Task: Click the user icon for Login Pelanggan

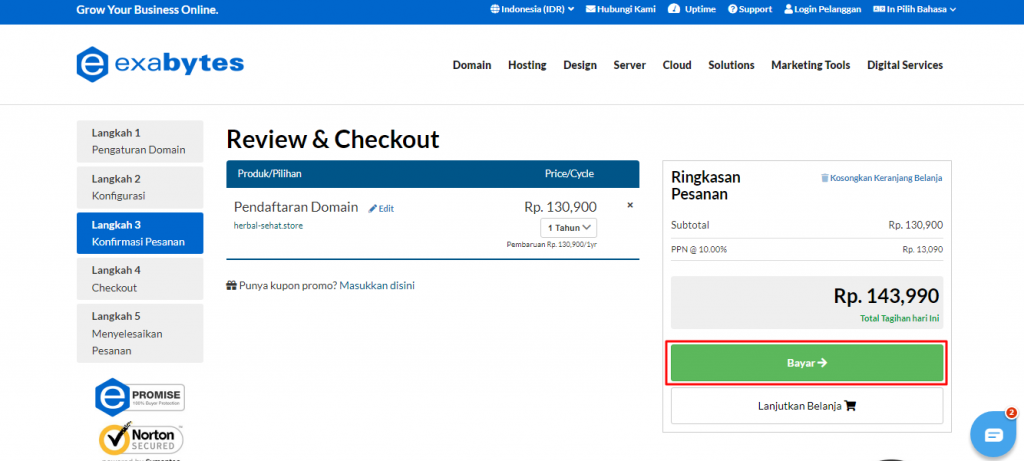Action: (x=788, y=9)
